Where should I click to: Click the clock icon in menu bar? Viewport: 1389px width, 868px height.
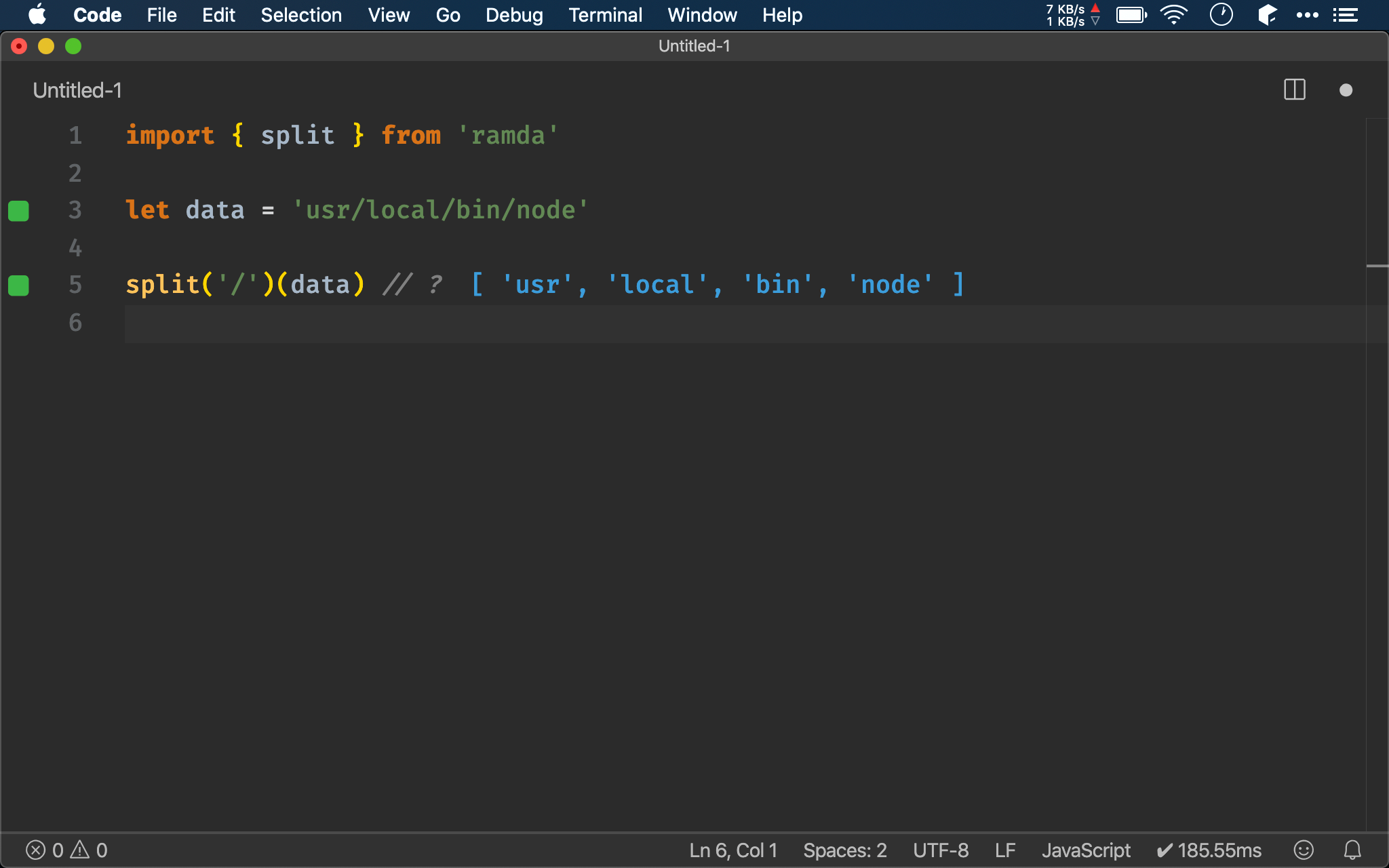1221,15
